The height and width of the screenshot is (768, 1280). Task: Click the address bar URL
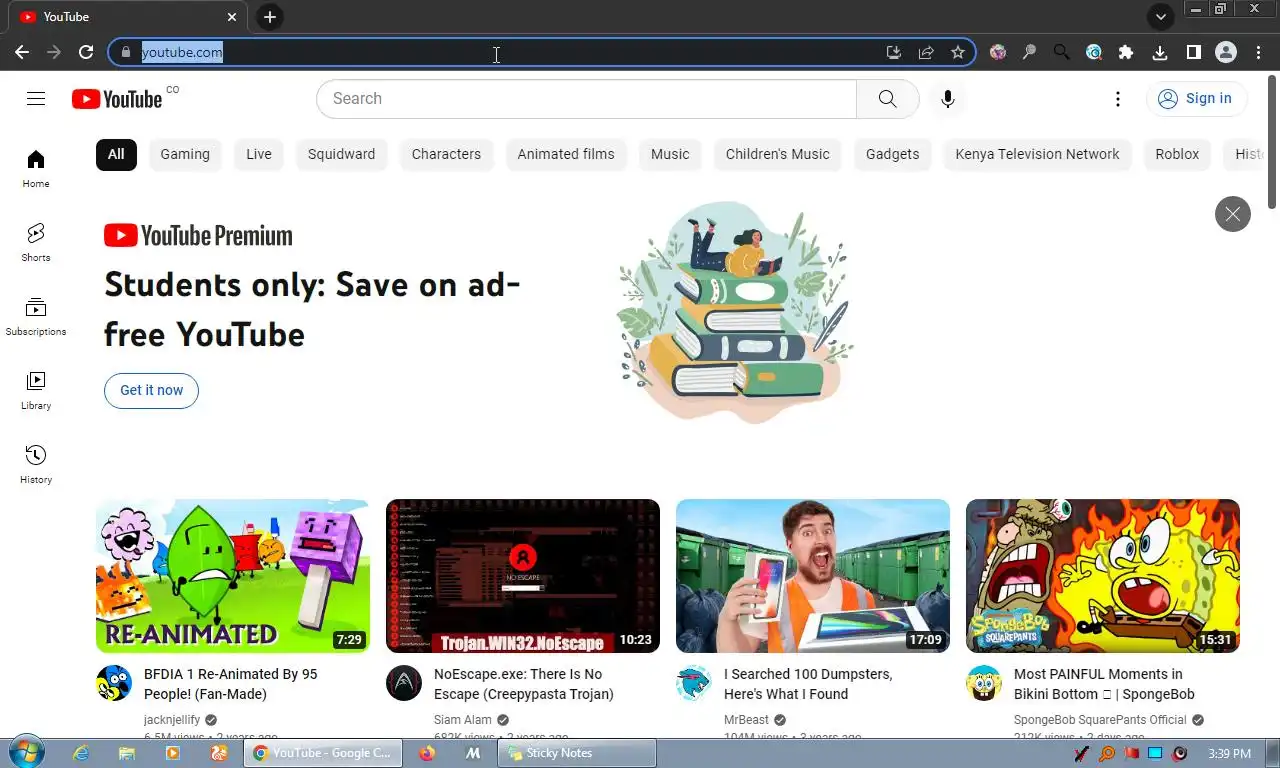click(182, 52)
